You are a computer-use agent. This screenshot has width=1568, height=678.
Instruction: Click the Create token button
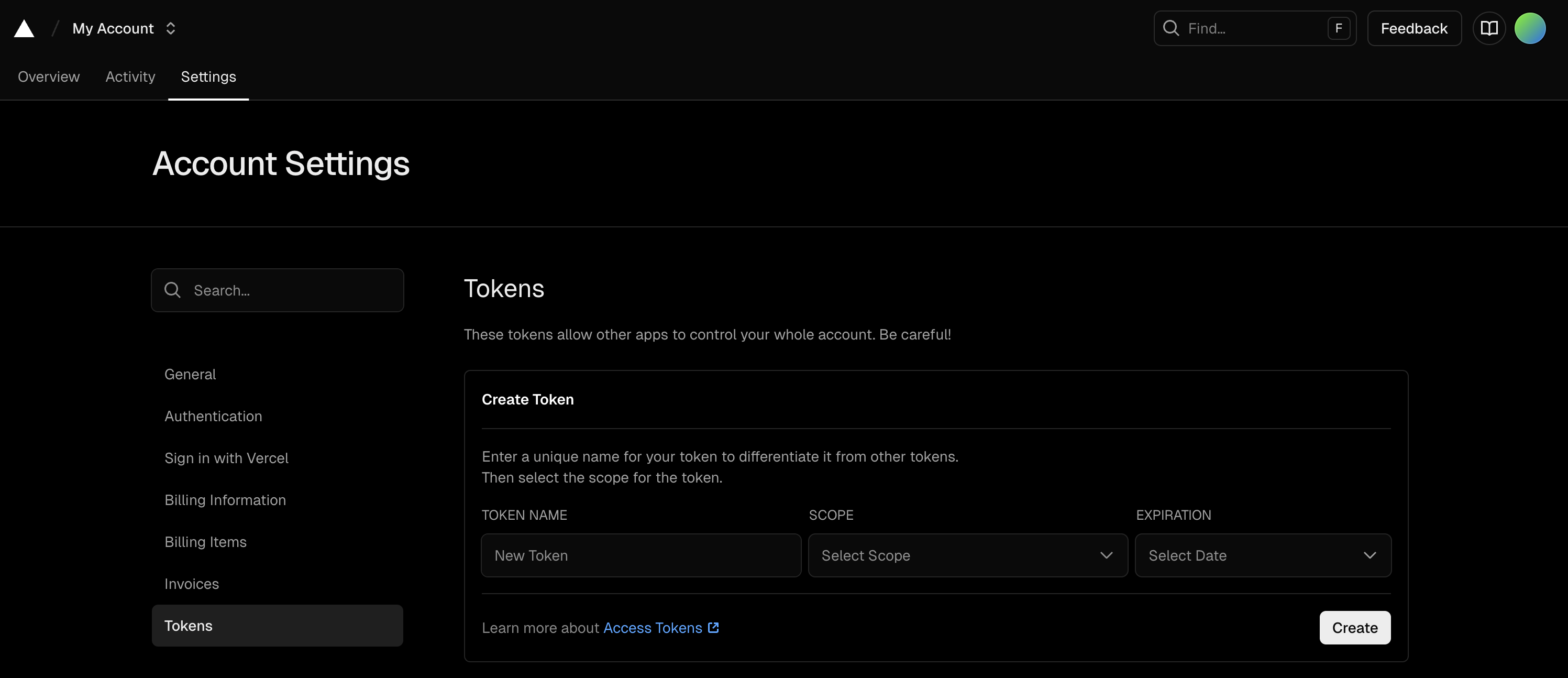point(1354,628)
